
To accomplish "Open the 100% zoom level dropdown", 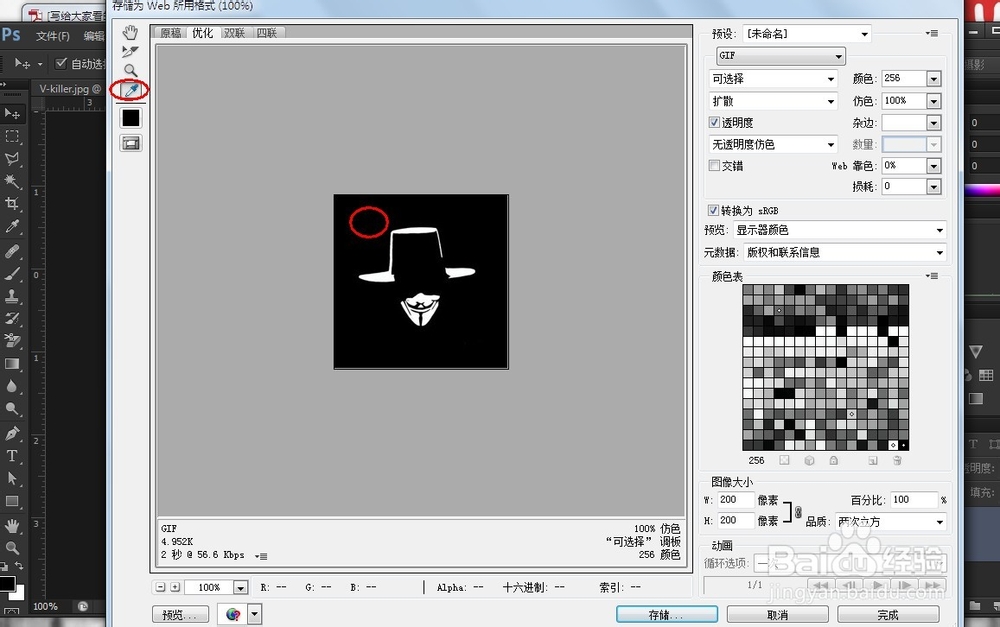I will point(240,587).
